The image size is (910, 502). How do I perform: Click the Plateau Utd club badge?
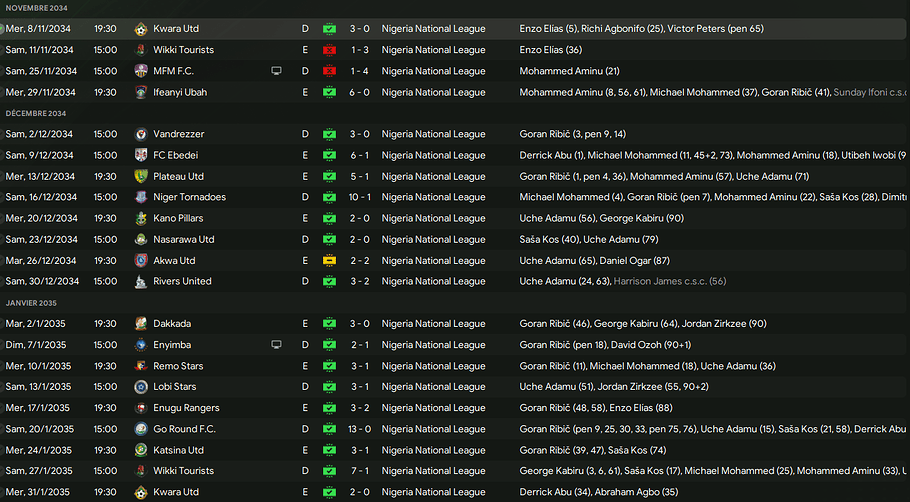pos(141,177)
